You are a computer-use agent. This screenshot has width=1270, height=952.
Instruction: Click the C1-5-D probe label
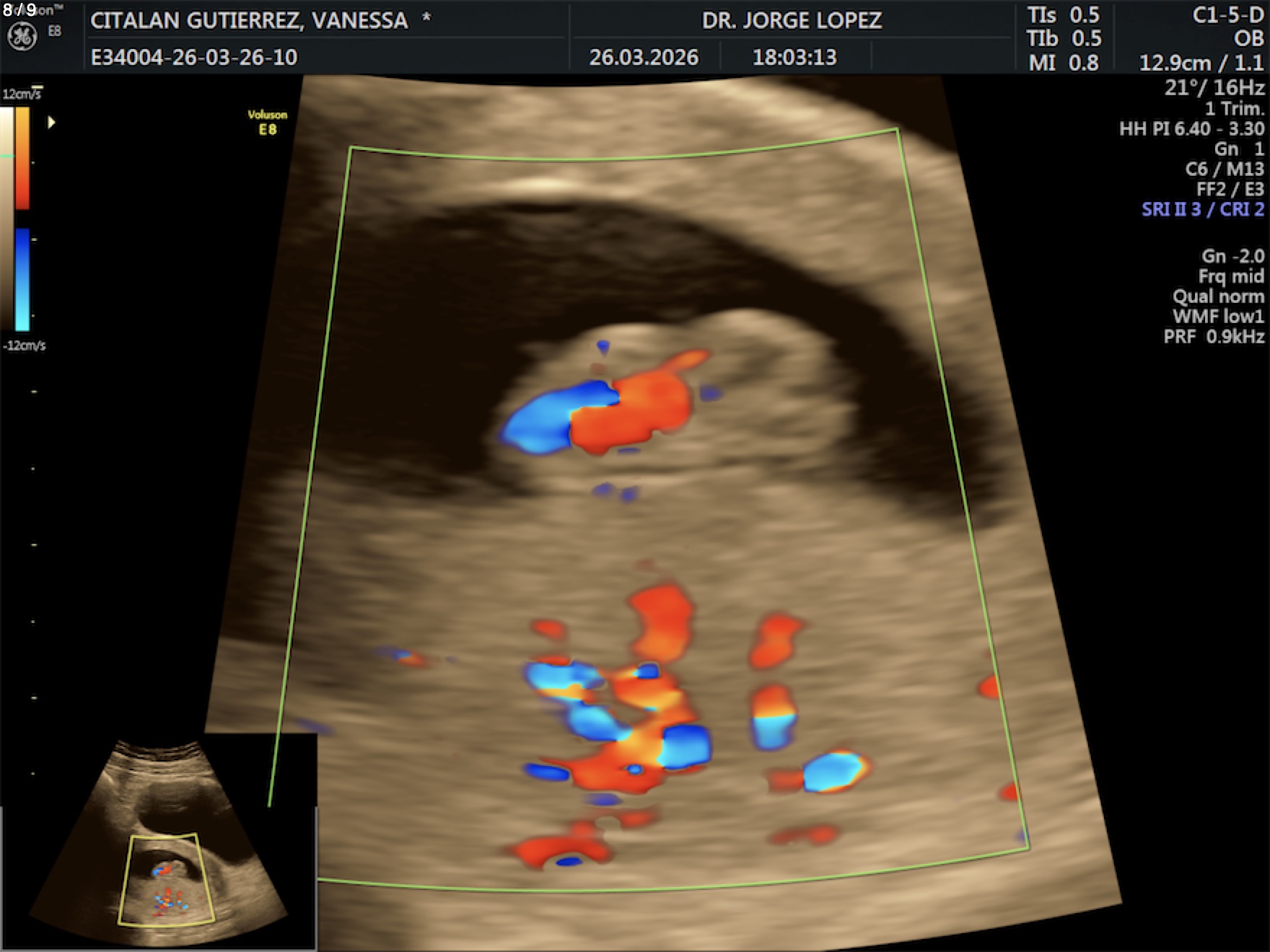[x=1227, y=16]
